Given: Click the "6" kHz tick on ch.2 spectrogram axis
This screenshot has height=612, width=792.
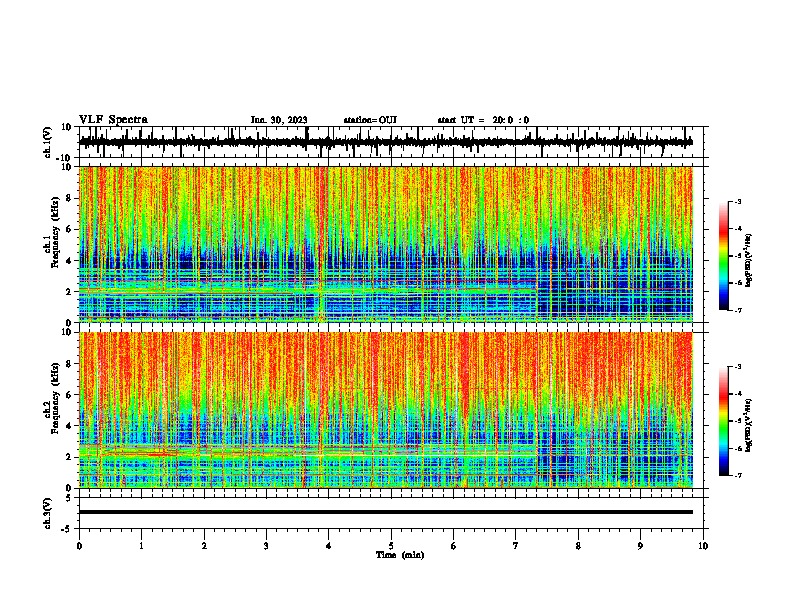Looking at the screenshot, I should (69, 395).
